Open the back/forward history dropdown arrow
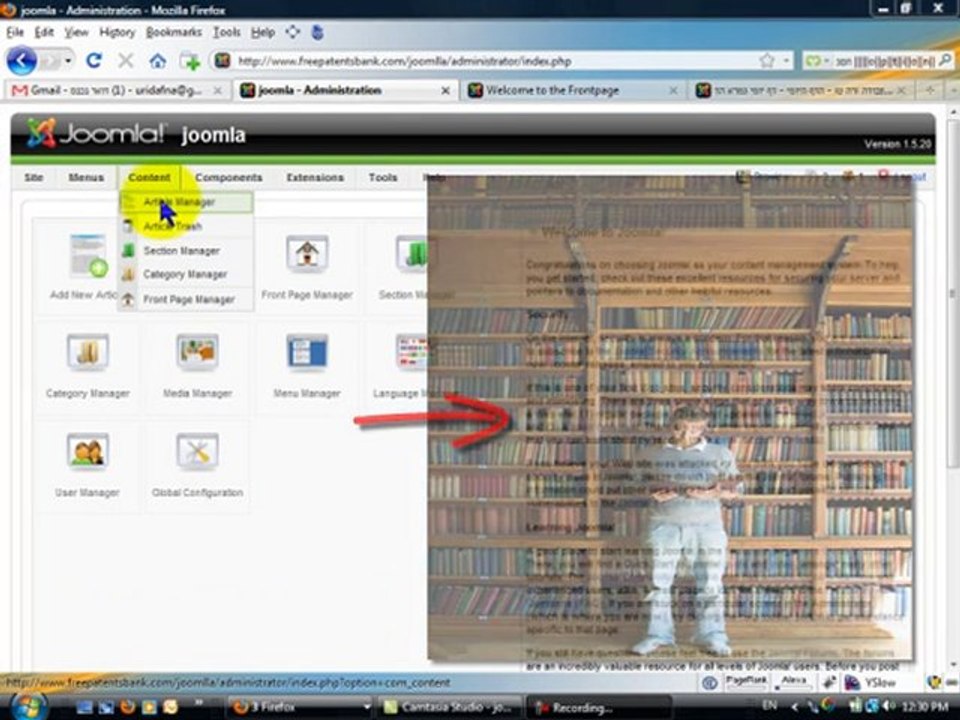Image resolution: width=960 pixels, height=720 pixels. [68, 61]
